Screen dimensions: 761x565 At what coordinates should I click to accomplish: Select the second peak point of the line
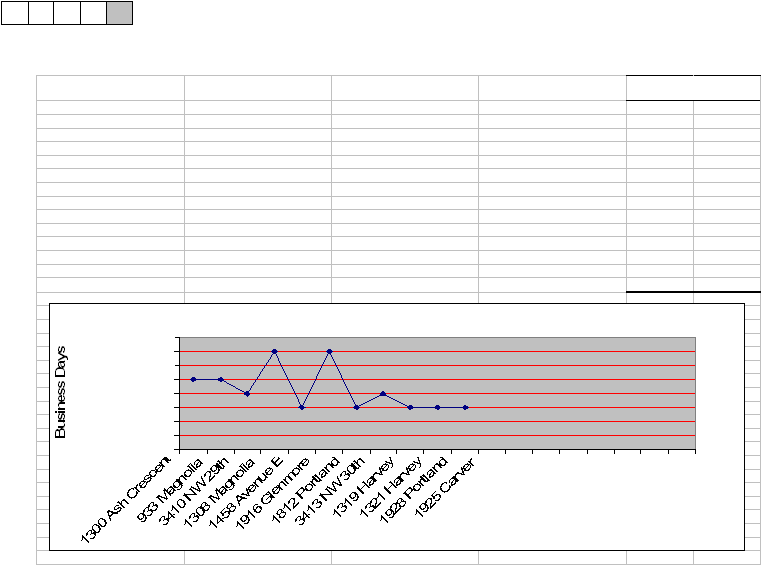tap(329, 351)
